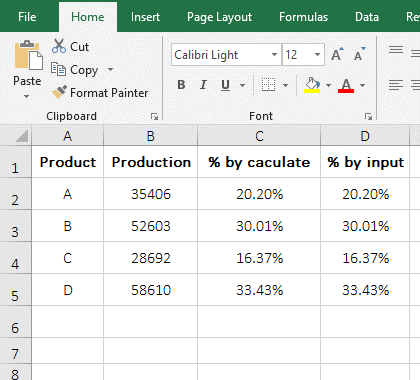Click the top align icon
Screen dimensions: 420x380
(x=396, y=50)
